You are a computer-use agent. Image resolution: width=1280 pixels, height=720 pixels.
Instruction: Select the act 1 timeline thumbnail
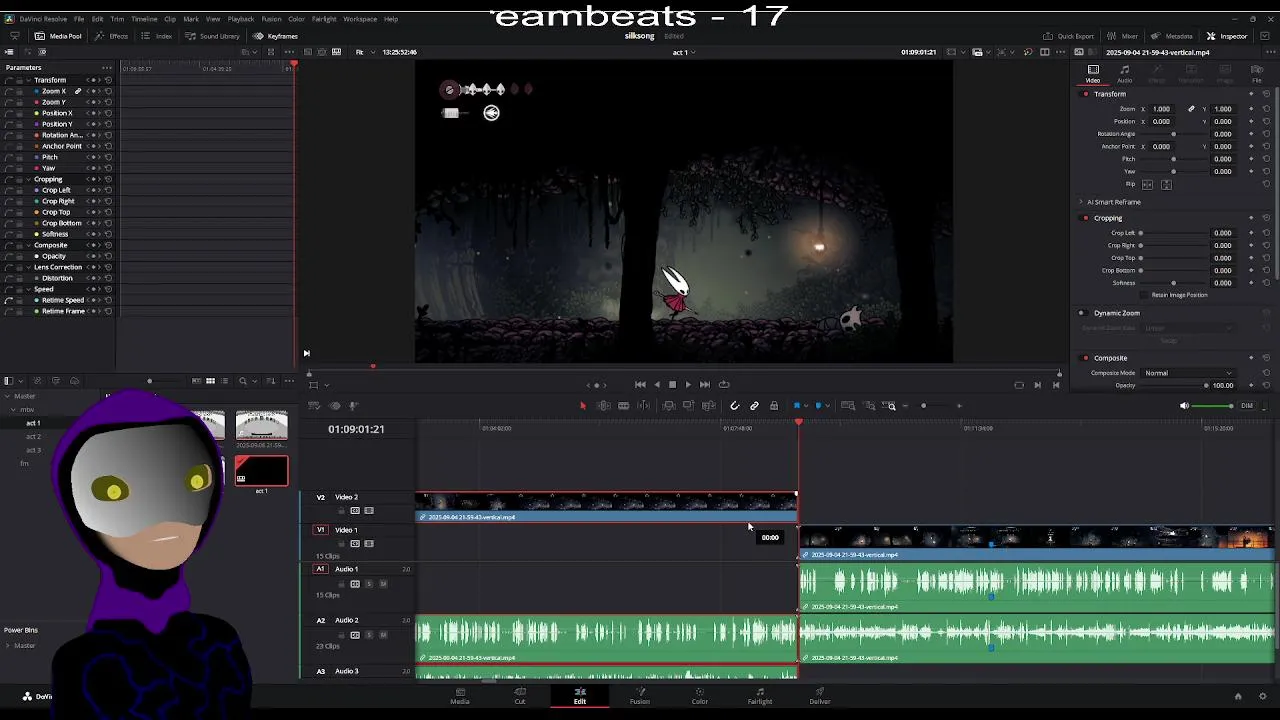coord(261,470)
